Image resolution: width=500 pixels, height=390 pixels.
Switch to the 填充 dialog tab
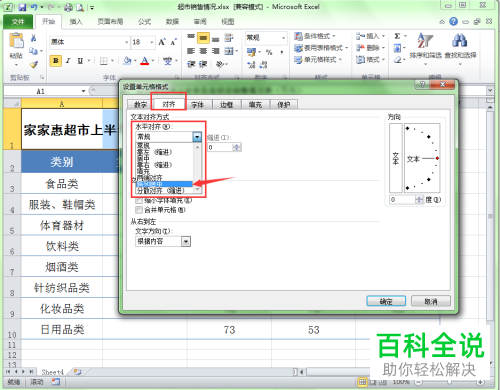[255, 105]
